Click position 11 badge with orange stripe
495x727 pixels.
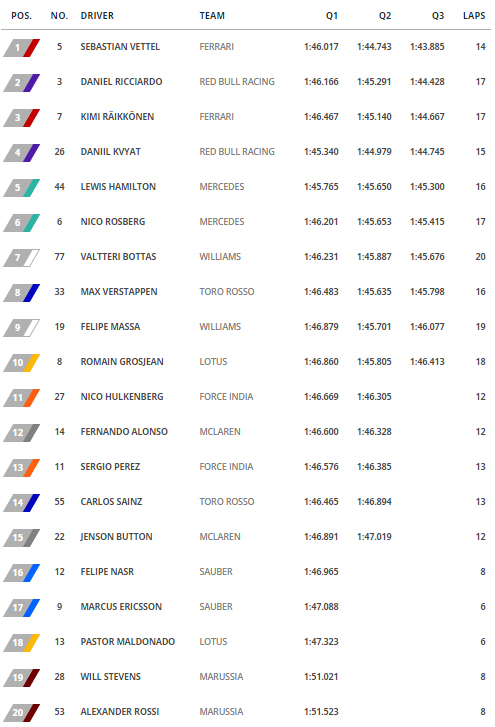click(x=21, y=398)
